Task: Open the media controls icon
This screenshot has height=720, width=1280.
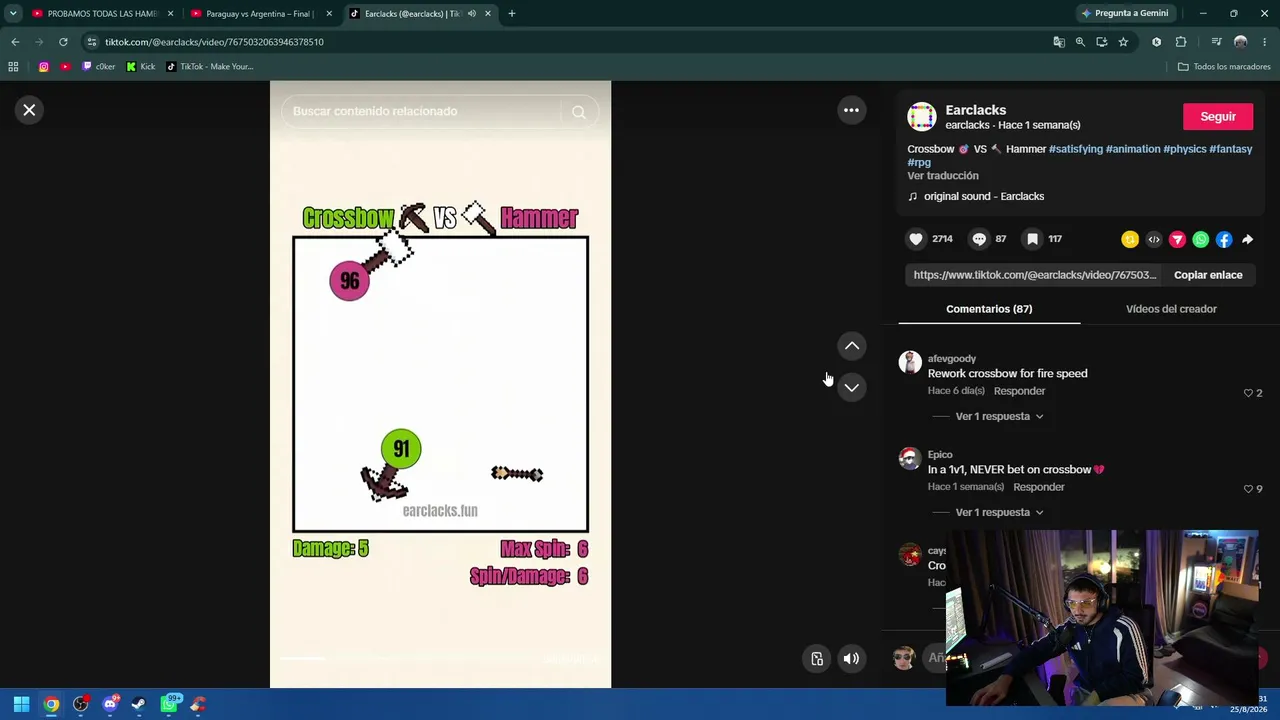Action: pyautogui.click(x=1216, y=42)
